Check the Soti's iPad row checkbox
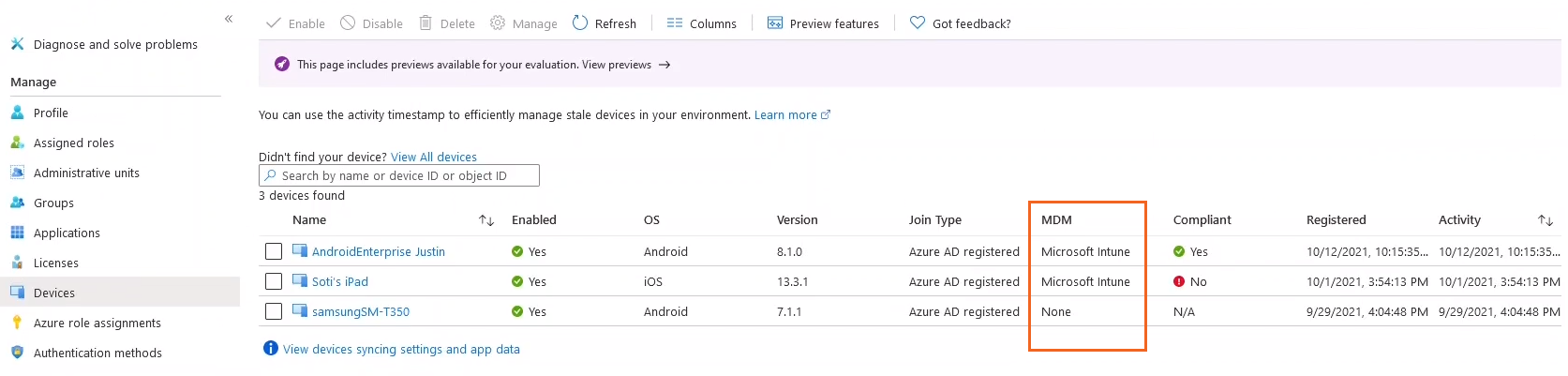The height and width of the screenshot is (376, 1568). pyautogui.click(x=274, y=281)
